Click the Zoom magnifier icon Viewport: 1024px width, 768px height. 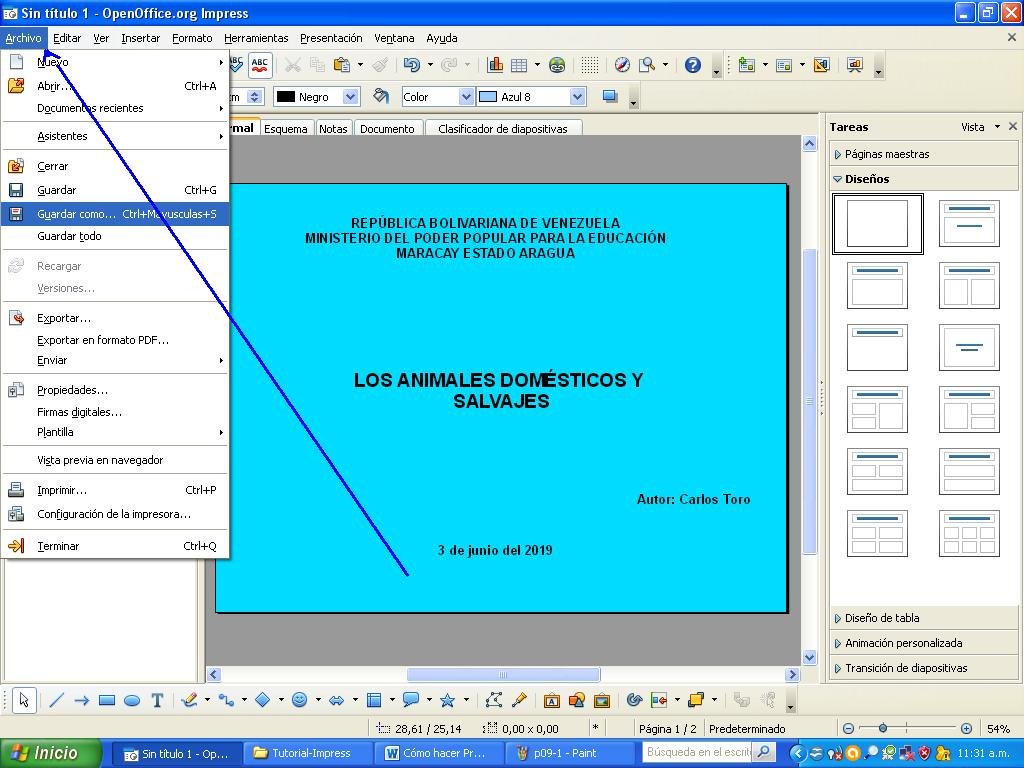tap(647, 65)
